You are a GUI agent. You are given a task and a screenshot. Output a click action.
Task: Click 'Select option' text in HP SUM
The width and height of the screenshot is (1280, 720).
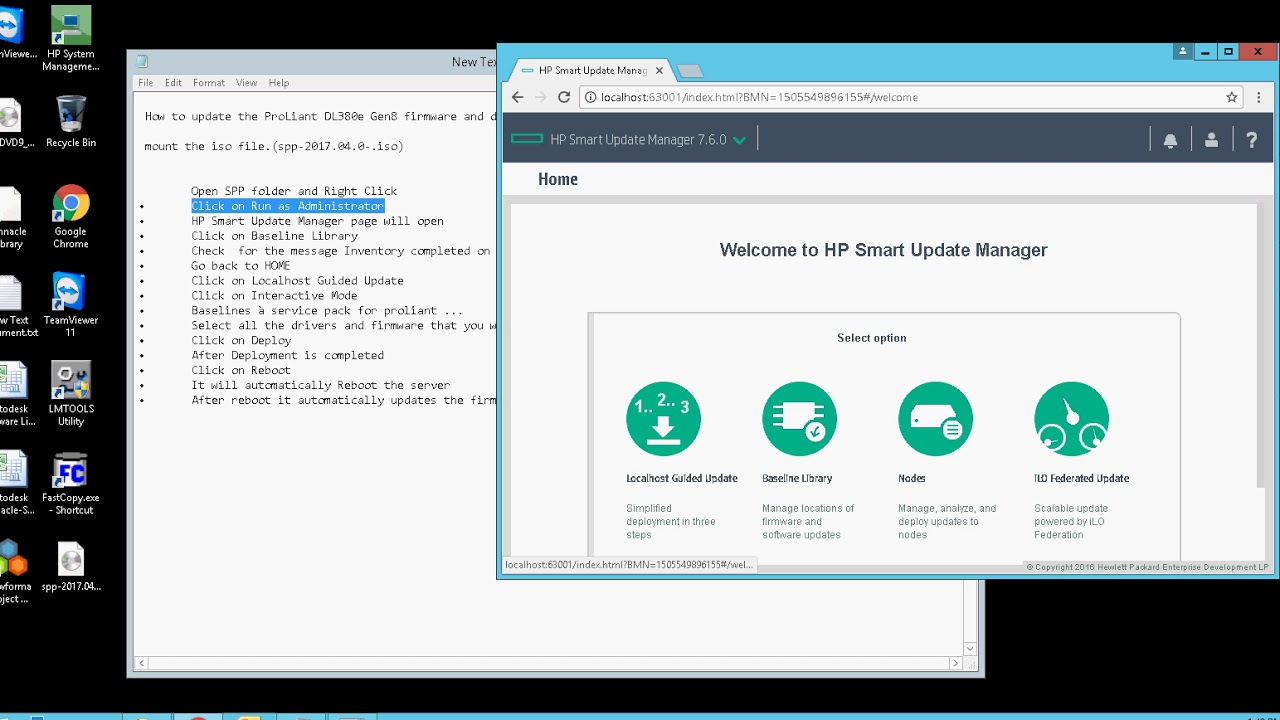pyautogui.click(x=871, y=338)
